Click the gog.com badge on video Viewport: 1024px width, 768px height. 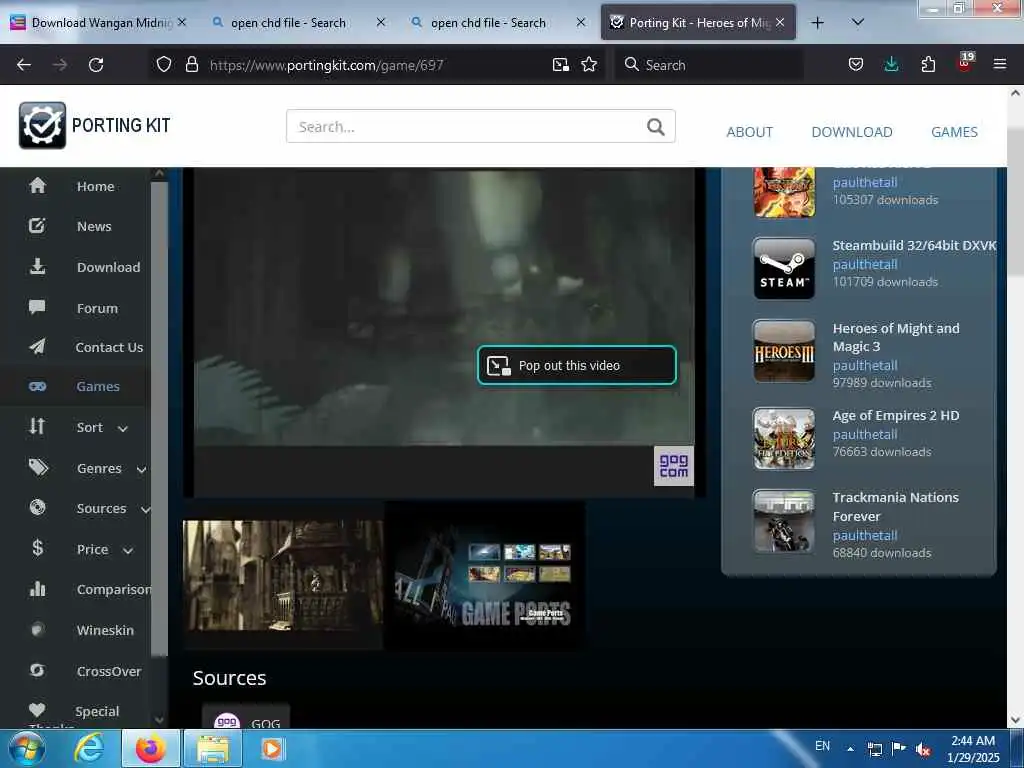[673, 466]
